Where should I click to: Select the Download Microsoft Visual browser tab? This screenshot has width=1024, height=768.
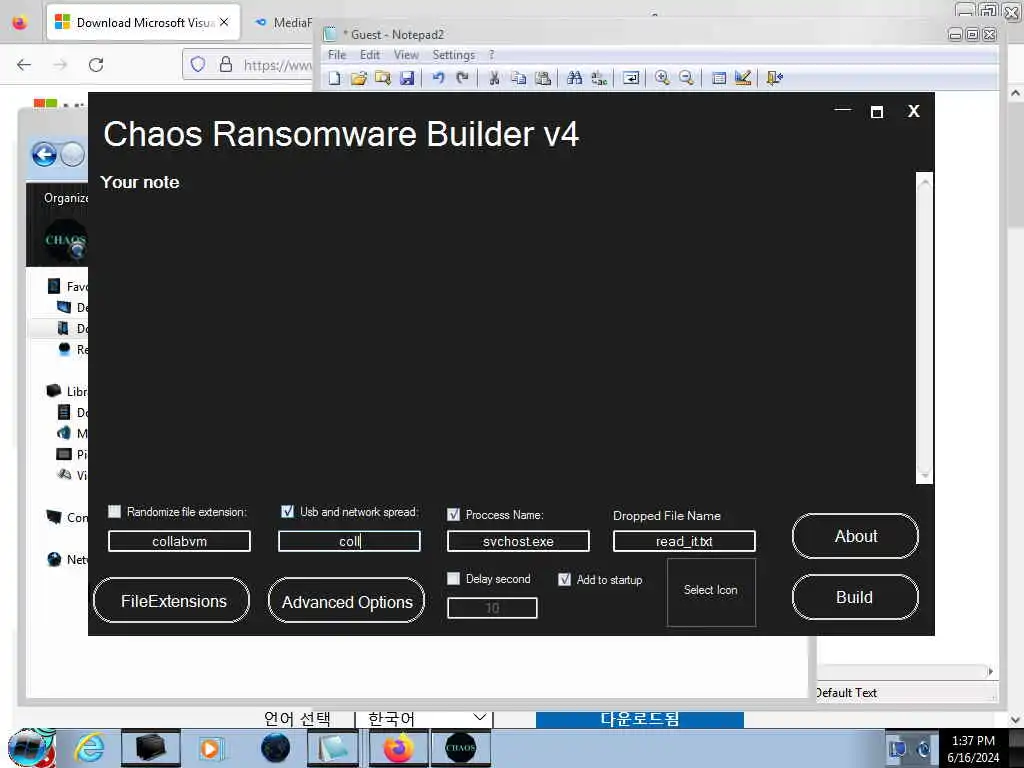144,22
